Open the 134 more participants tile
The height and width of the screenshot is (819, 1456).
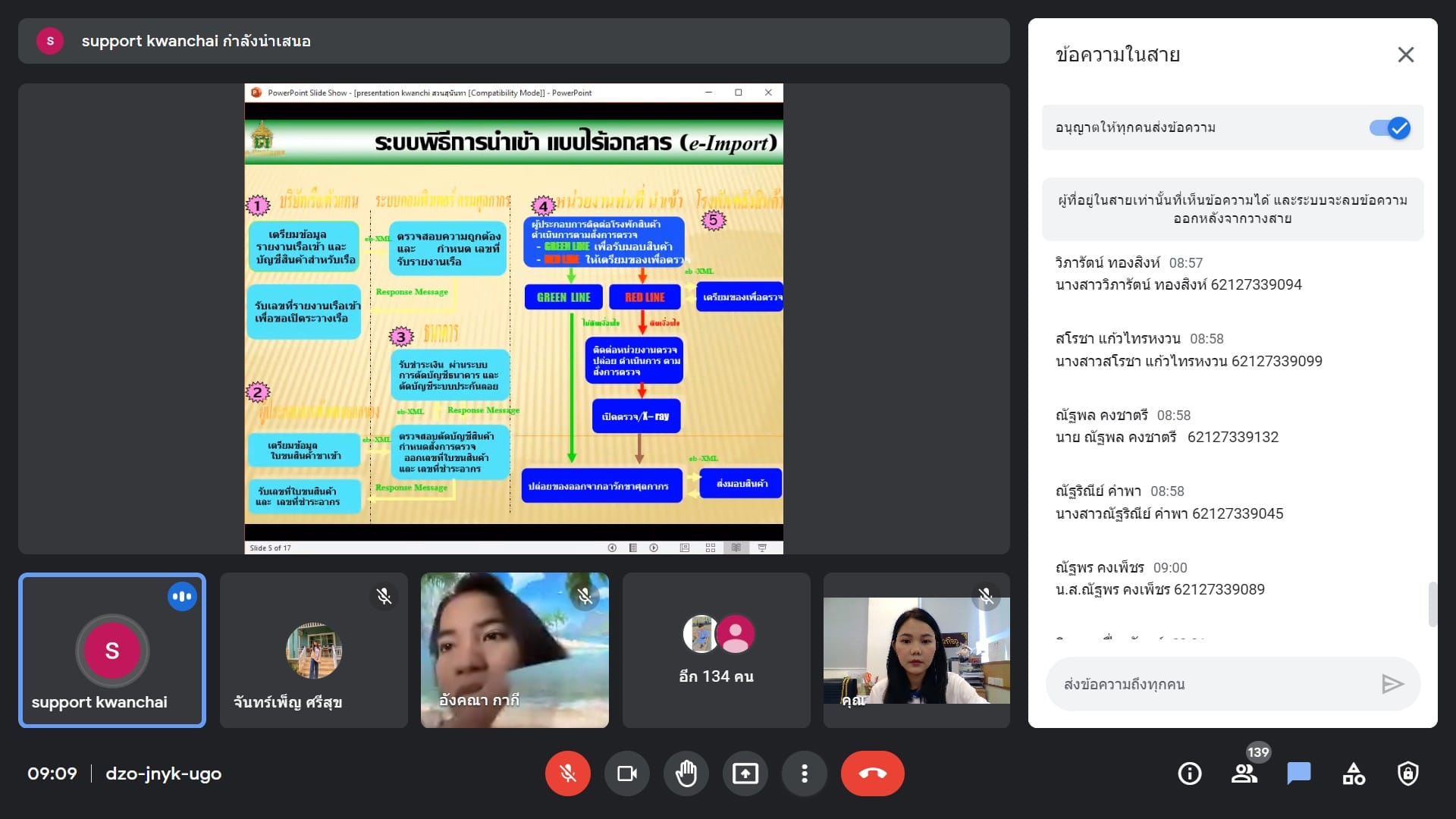(716, 651)
